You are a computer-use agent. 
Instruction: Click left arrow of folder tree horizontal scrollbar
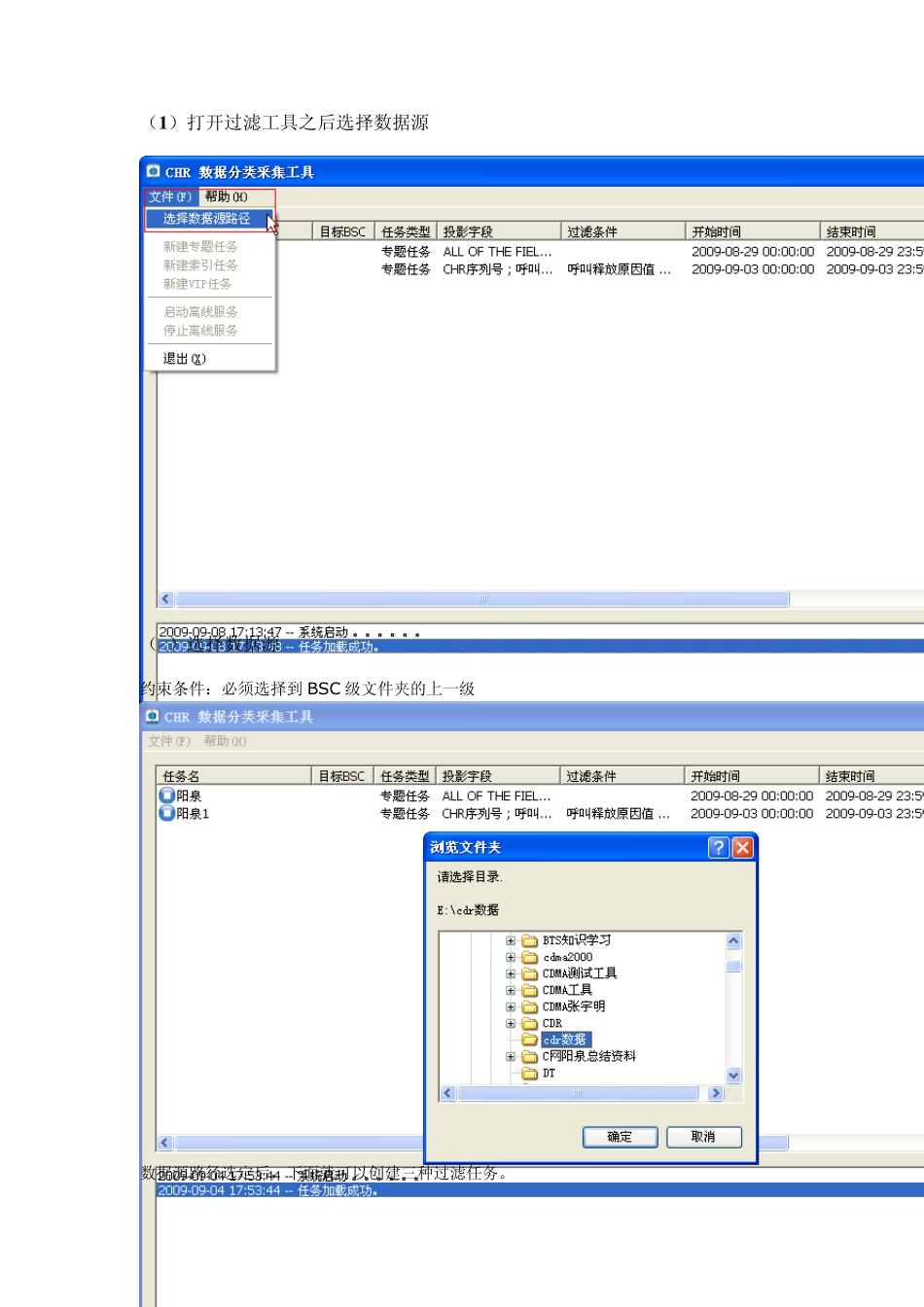click(x=447, y=1093)
